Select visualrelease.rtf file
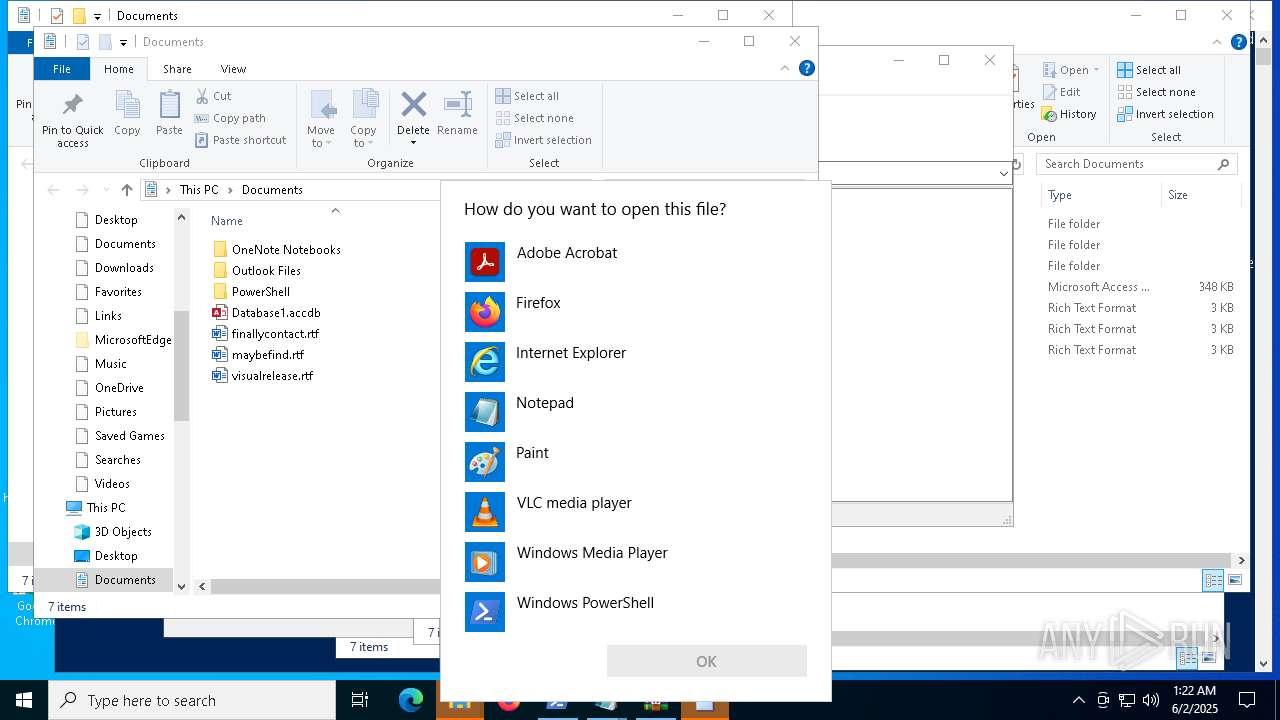Viewport: 1280px width, 720px height. tap(263, 376)
